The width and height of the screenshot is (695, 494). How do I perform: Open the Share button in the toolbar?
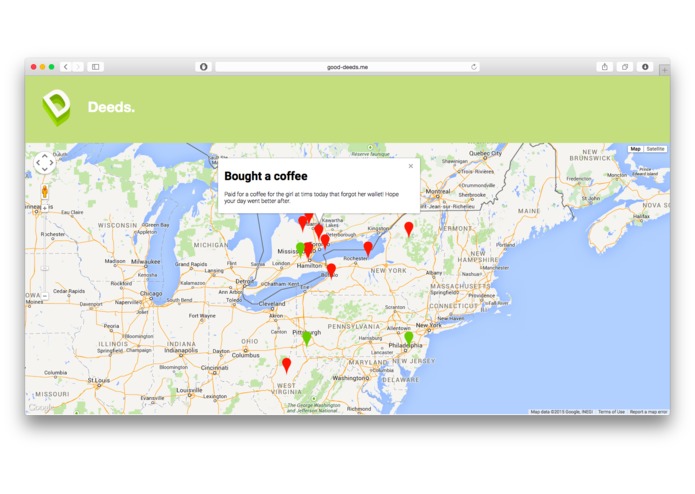coord(605,67)
